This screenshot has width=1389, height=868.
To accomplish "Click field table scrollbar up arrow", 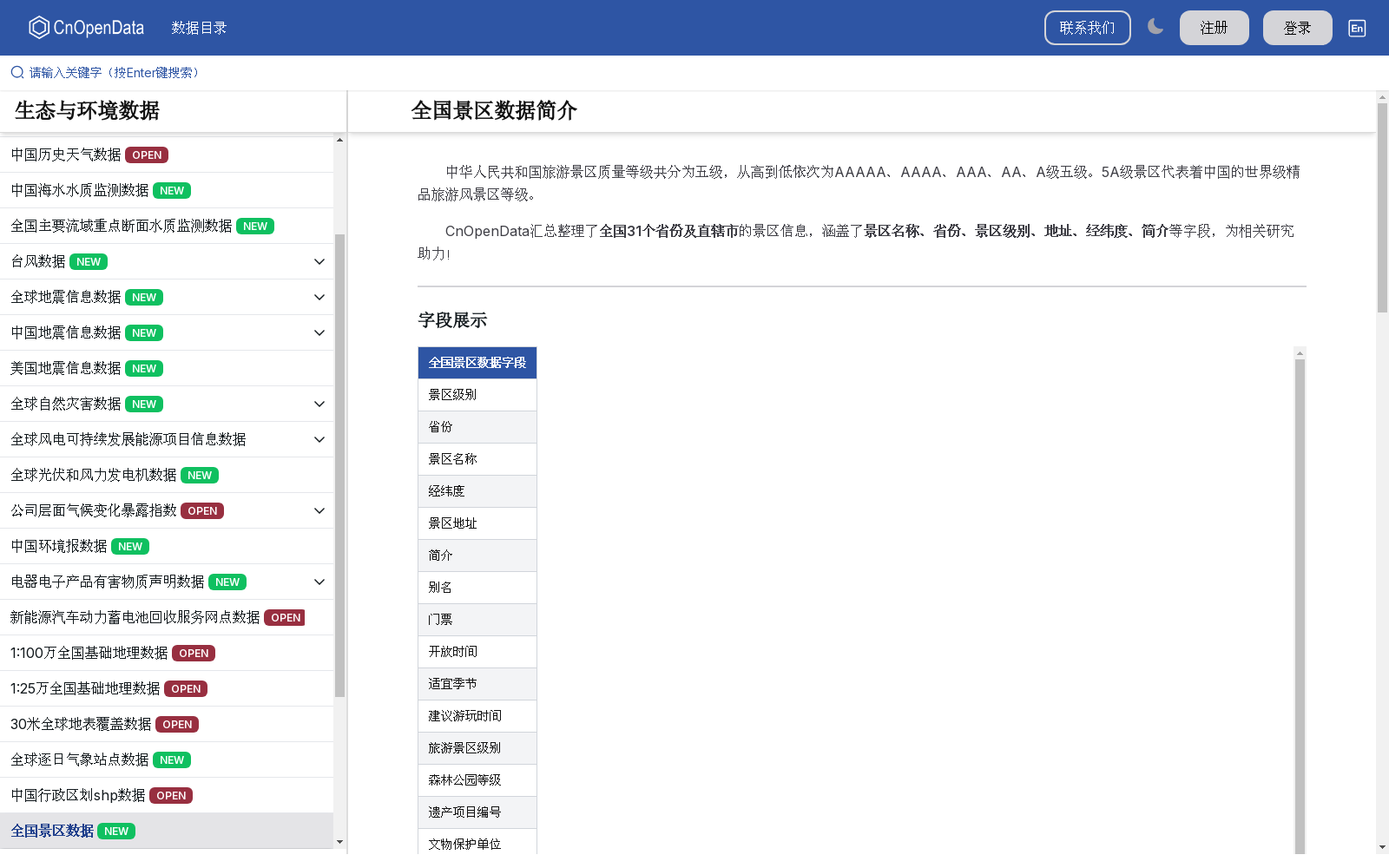I will coord(1300,353).
